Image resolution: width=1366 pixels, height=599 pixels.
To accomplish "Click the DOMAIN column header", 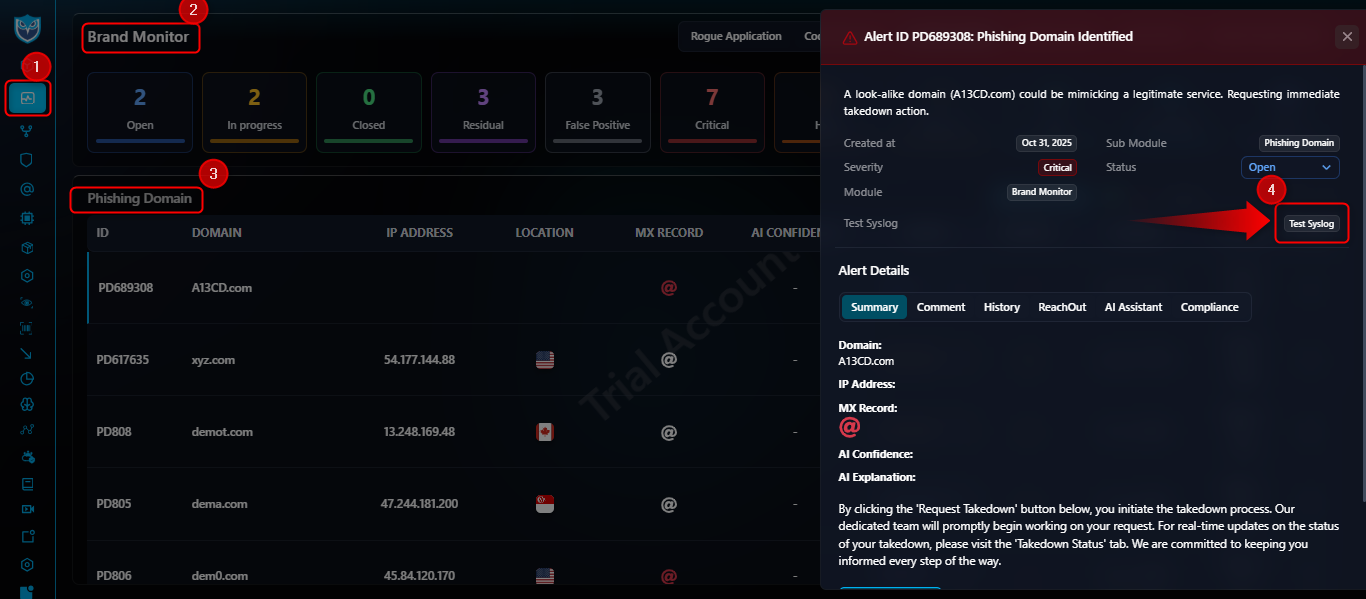I will 217,233.
